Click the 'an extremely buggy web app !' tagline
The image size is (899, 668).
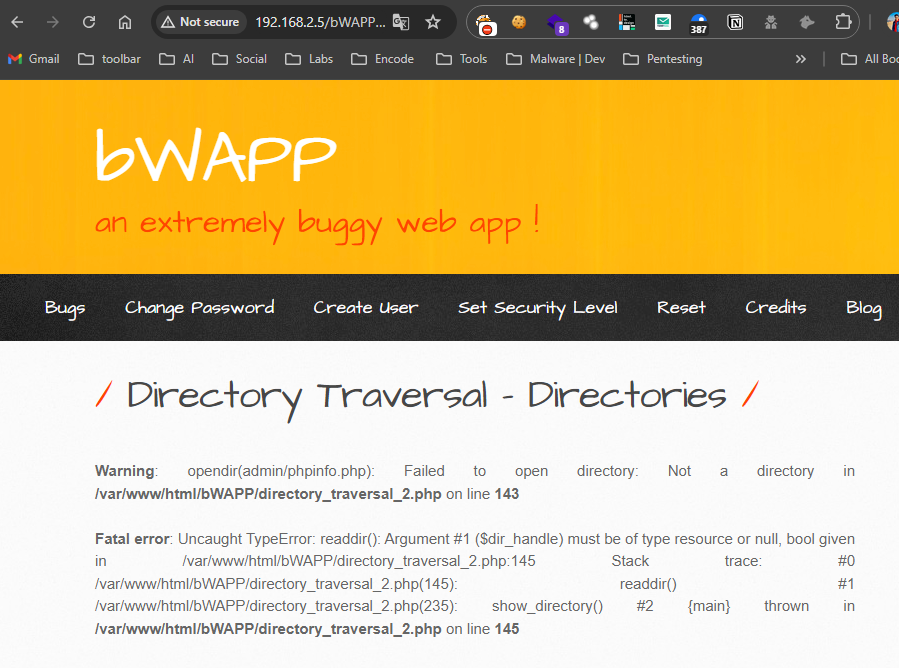[x=318, y=224]
